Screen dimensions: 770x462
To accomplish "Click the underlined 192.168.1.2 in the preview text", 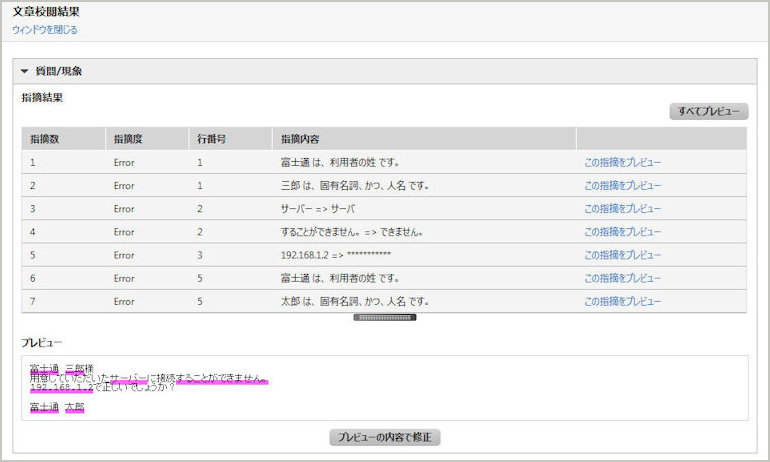I will [61, 387].
